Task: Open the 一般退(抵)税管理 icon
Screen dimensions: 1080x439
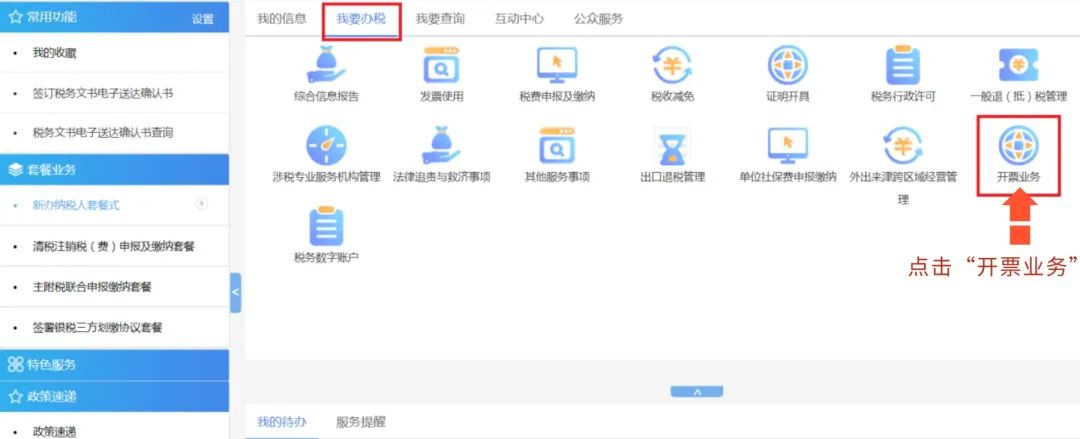Action: [x=1019, y=65]
